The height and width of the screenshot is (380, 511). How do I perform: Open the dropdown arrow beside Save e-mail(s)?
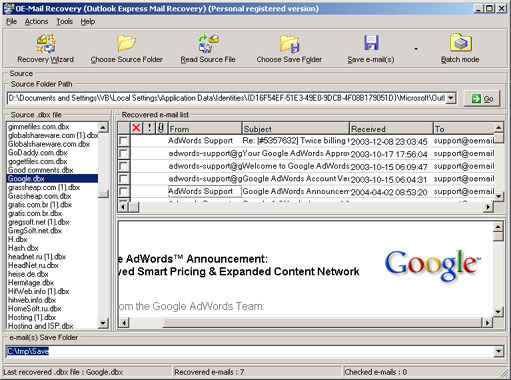416,49
